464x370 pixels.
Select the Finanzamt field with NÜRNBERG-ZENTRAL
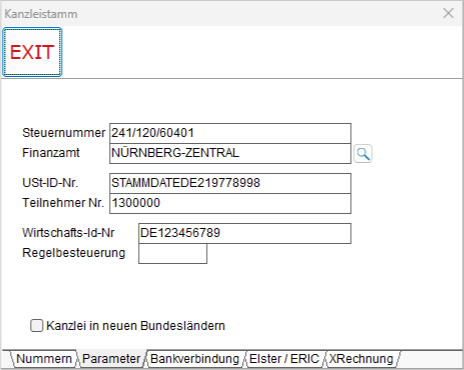pos(230,153)
